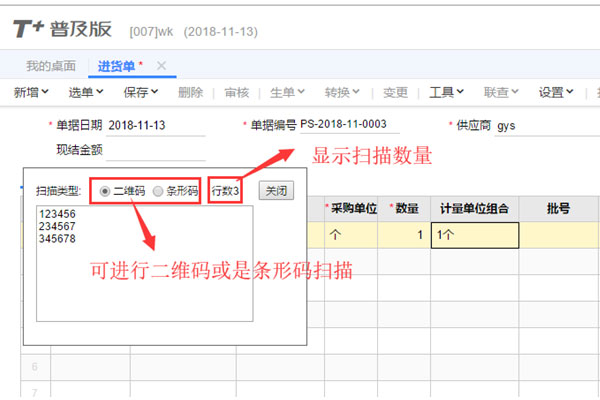
Task: Open the 保存 dropdown
Action: click(141, 93)
